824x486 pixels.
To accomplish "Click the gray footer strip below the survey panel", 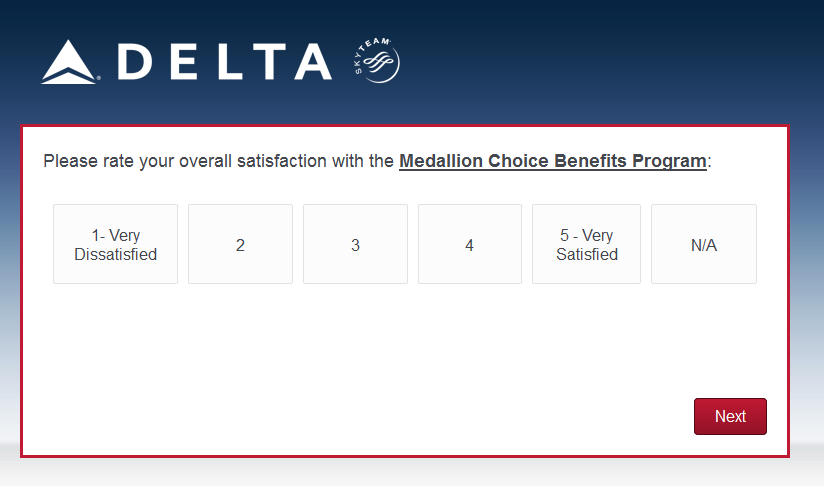I will click(400, 472).
